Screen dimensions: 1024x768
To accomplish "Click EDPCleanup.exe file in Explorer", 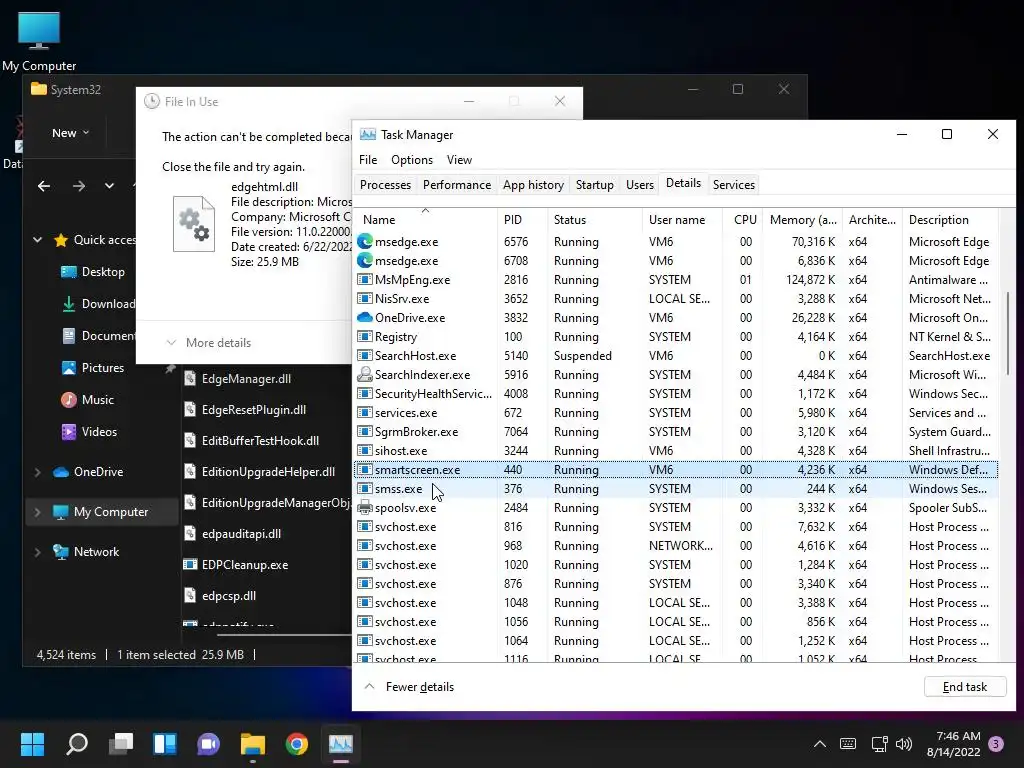I will pos(236,564).
